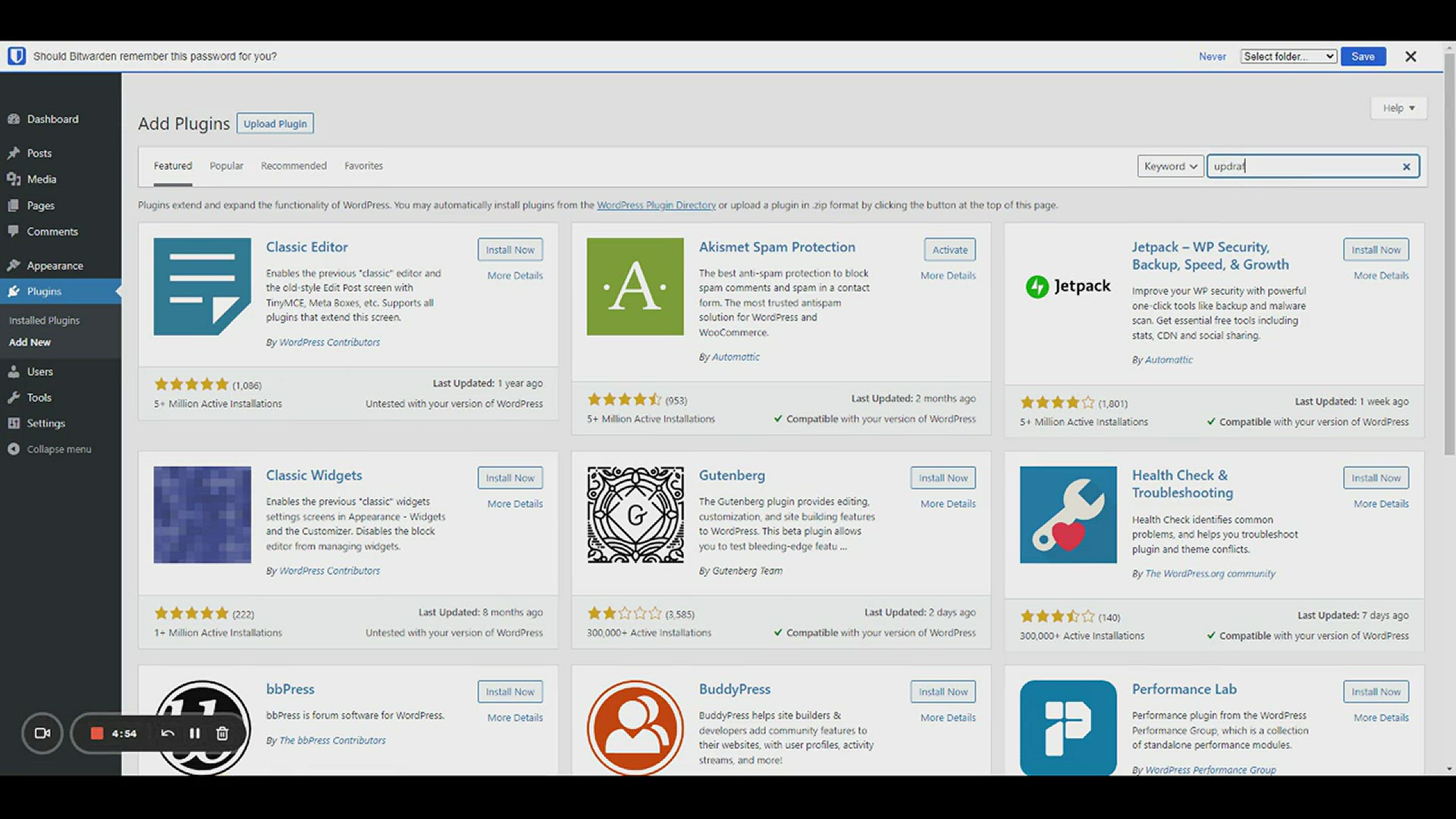Activate Akismet Spam Protection
The width and height of the screenshot is (1456, 819).
[949, 249]
